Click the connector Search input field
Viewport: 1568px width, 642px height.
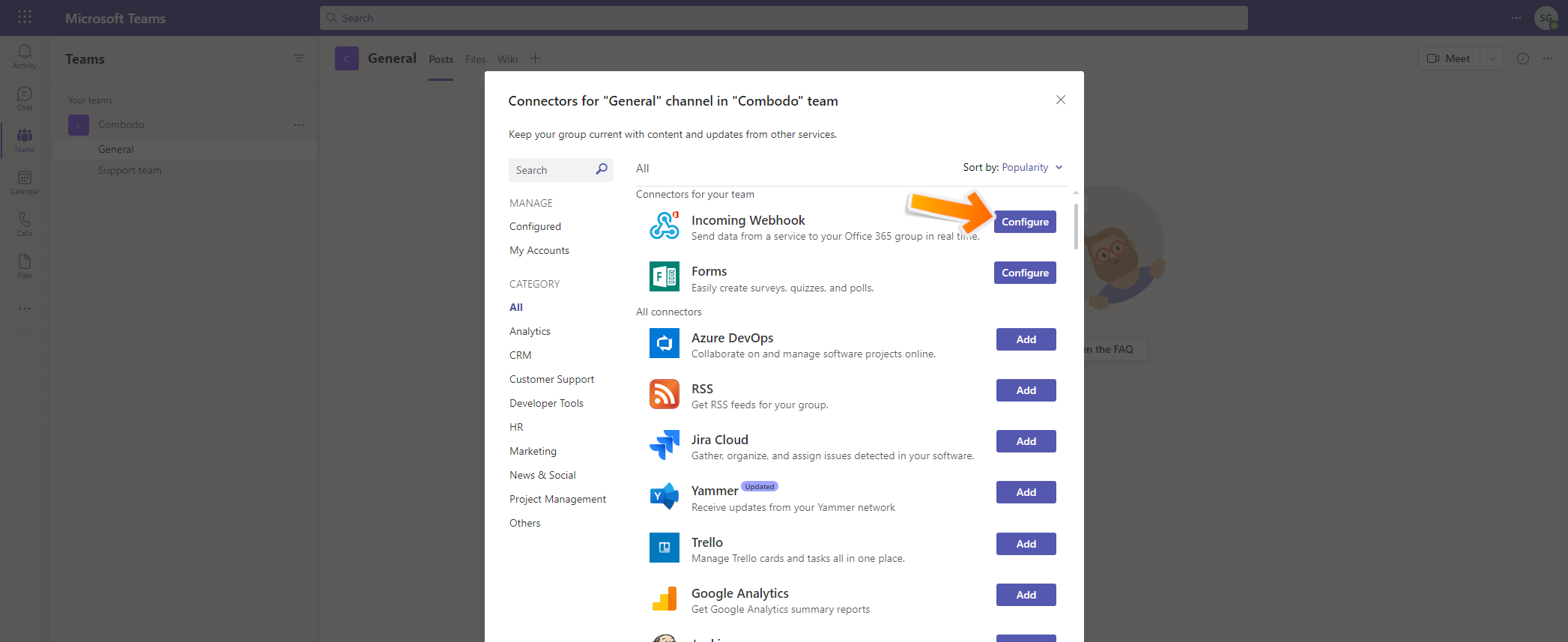(x=553, y=170)
